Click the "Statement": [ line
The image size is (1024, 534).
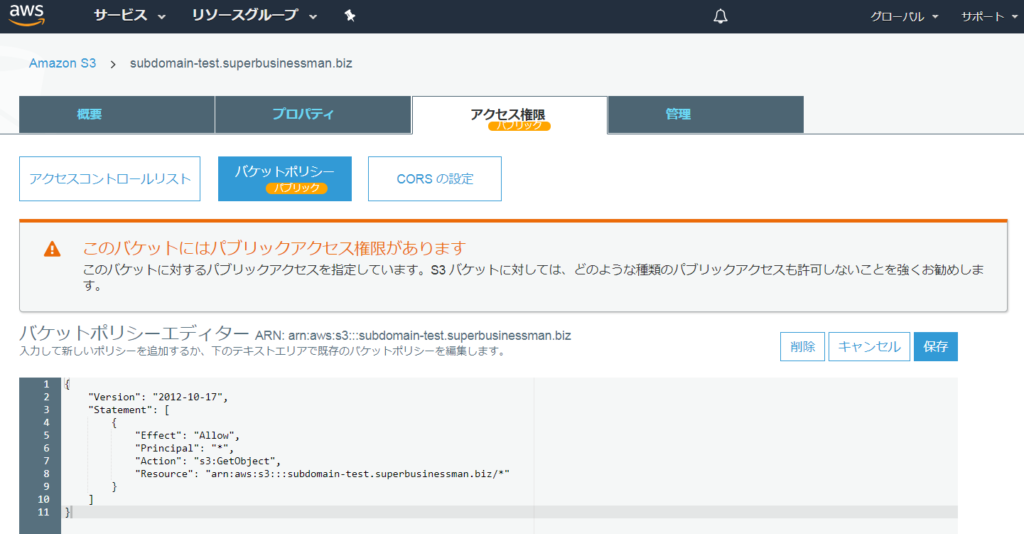129,410
